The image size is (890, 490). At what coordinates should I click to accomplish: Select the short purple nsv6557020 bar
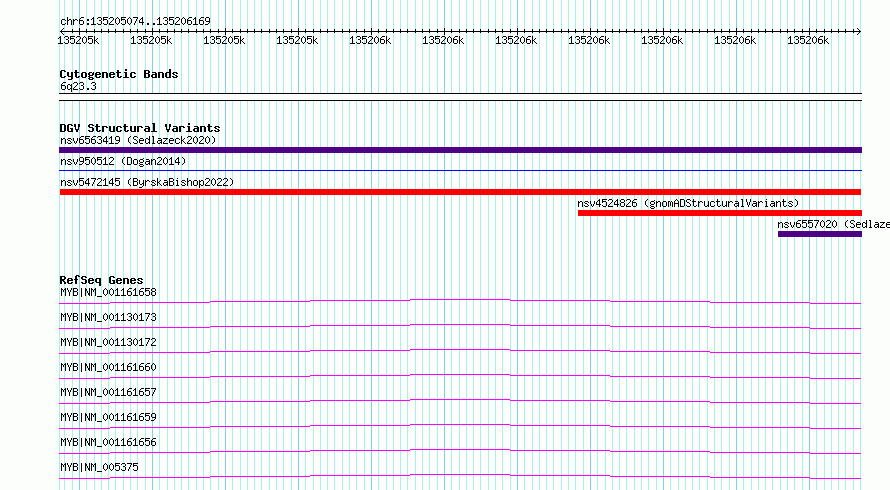click(x=820, y=234)
